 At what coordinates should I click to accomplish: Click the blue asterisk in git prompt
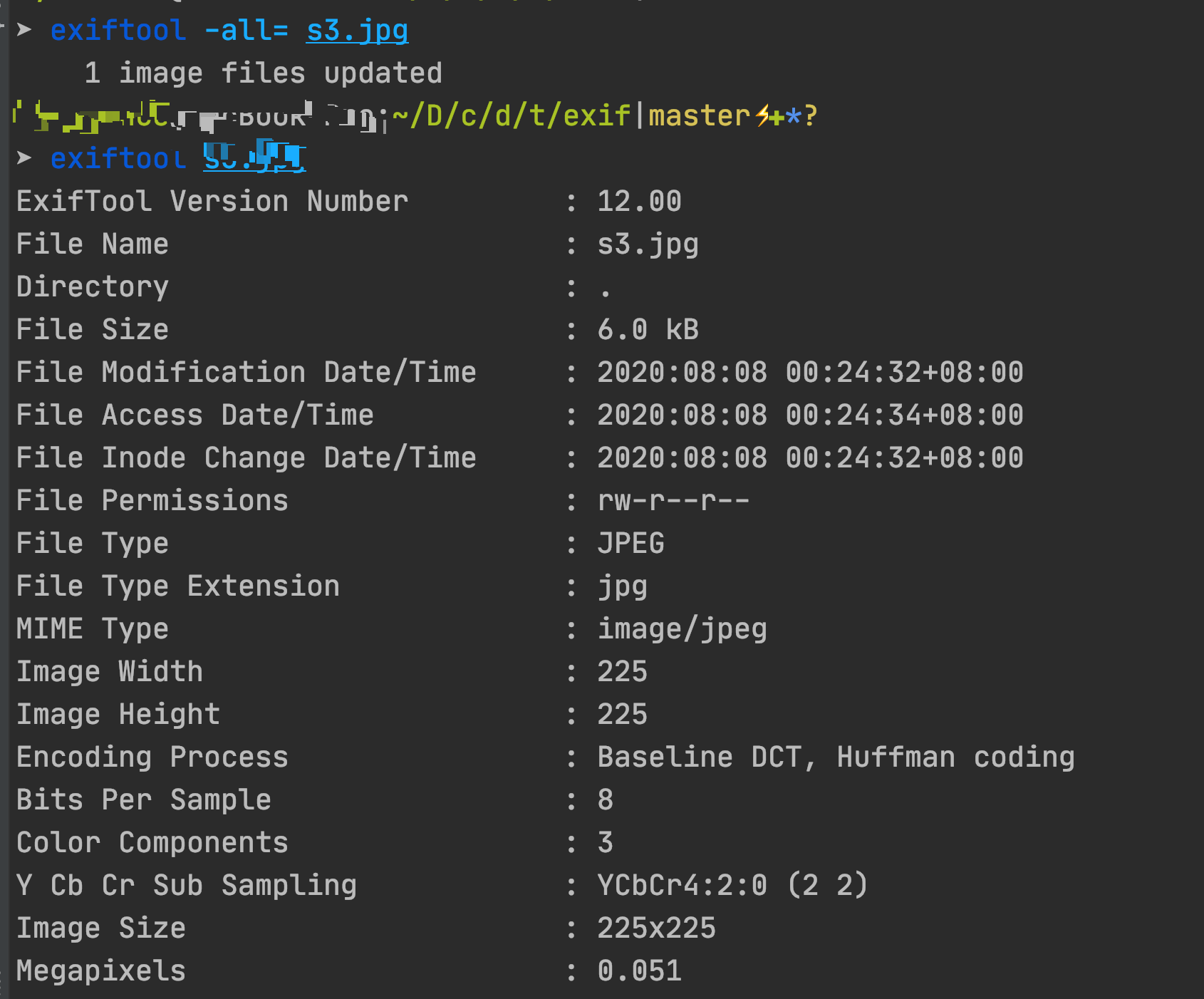tap(794, 116)
